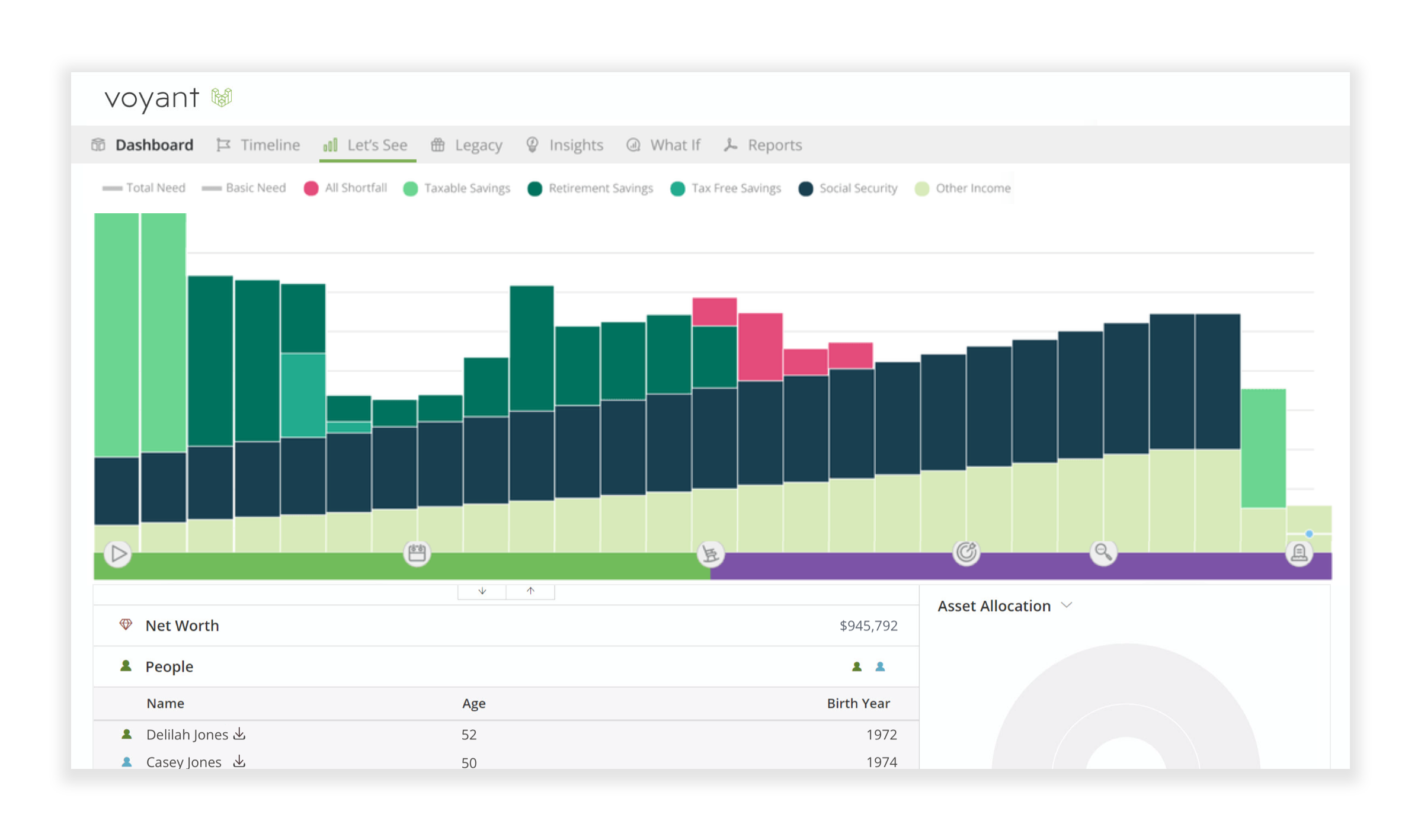1421x840 pixels.
Task: Click the Voyant cube logo icon
Action: point(222,97)
